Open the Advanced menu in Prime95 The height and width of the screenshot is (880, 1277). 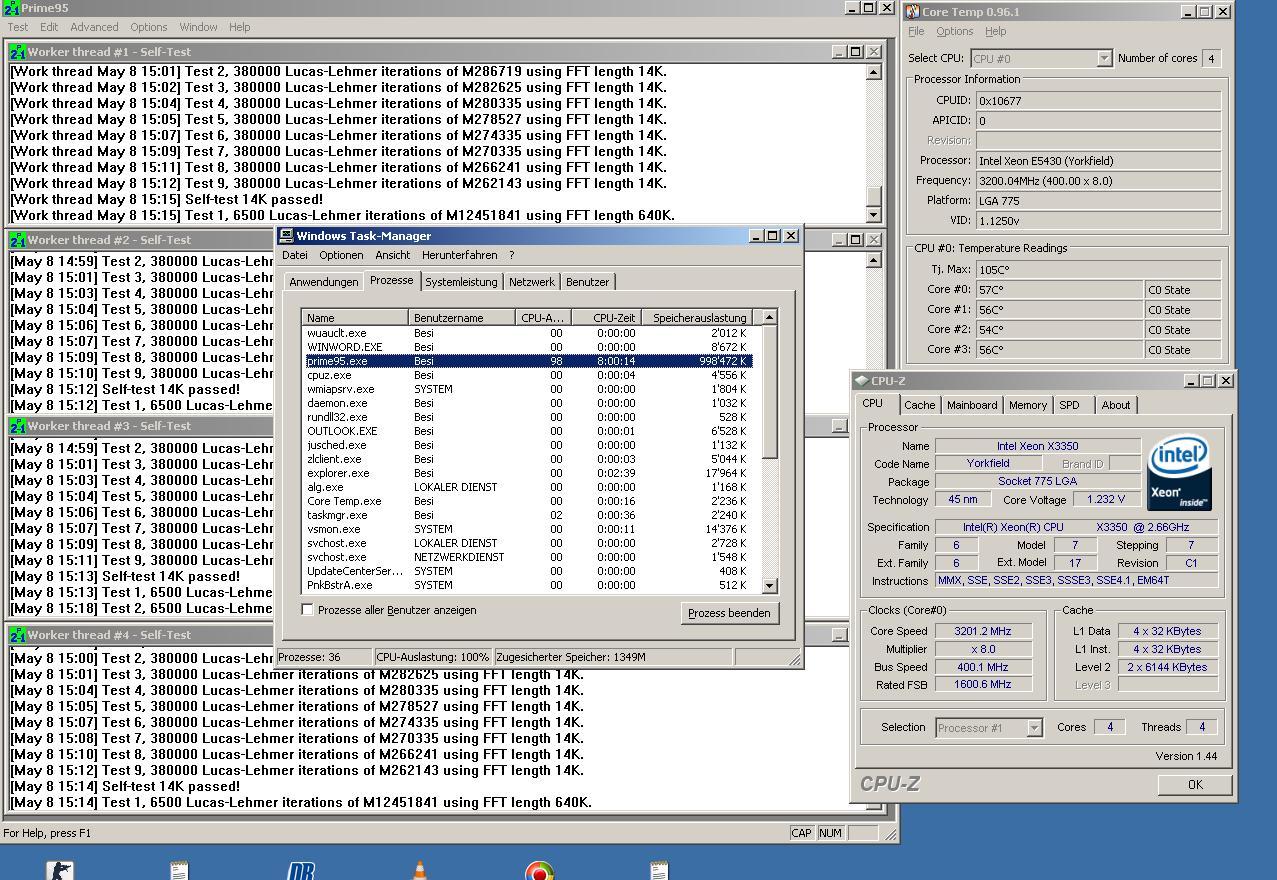tap(94, 27)
